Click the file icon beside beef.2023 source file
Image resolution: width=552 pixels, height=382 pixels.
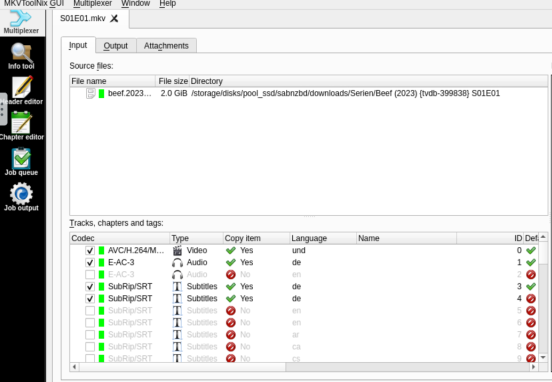[91, 93]
